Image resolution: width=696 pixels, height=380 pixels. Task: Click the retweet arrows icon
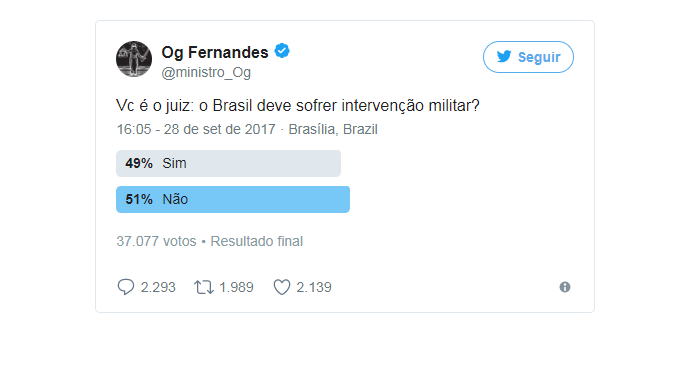pyautogui.click(x=204, y=287)
